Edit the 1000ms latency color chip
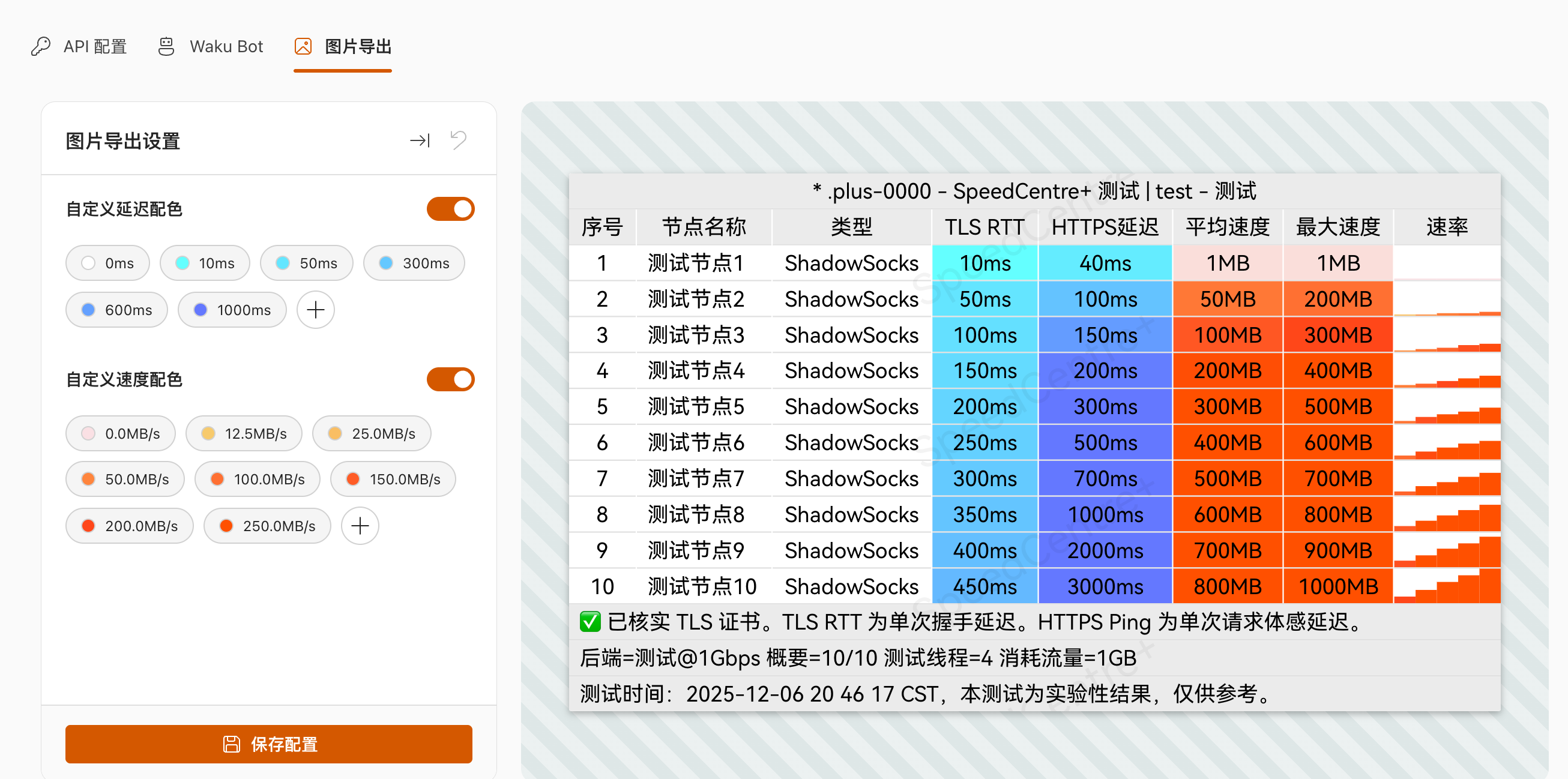1568x779 pixels. (x=232, y=310)
